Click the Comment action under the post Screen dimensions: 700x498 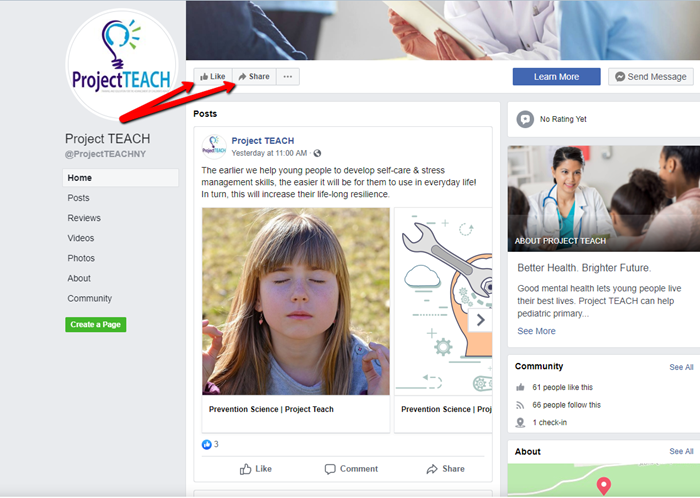coord(351,469)
